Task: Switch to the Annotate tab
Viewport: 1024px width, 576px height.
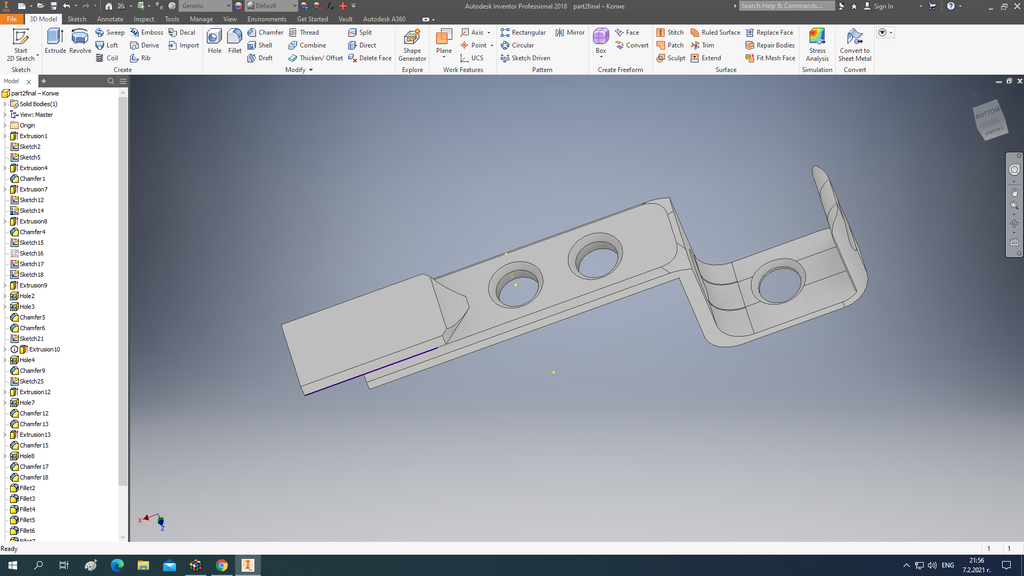Action: [110, 19]
